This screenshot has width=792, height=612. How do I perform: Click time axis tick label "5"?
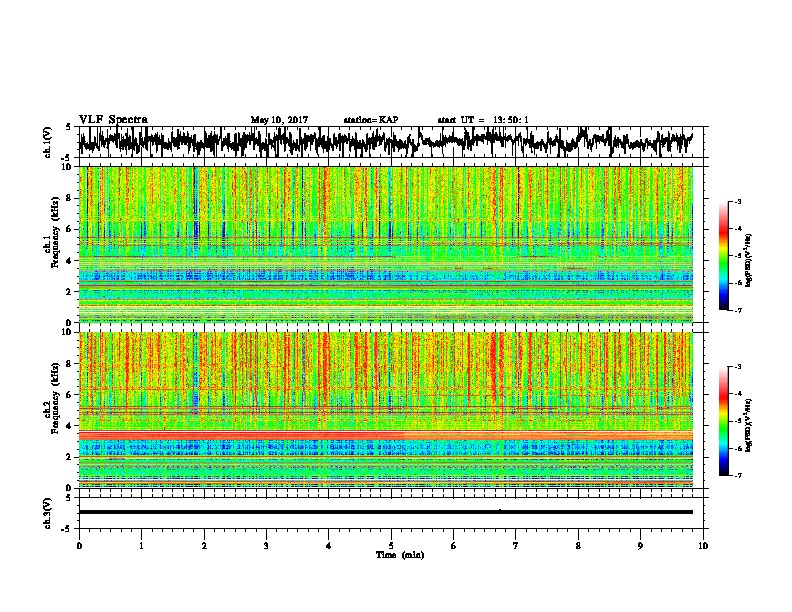[391, 546]
